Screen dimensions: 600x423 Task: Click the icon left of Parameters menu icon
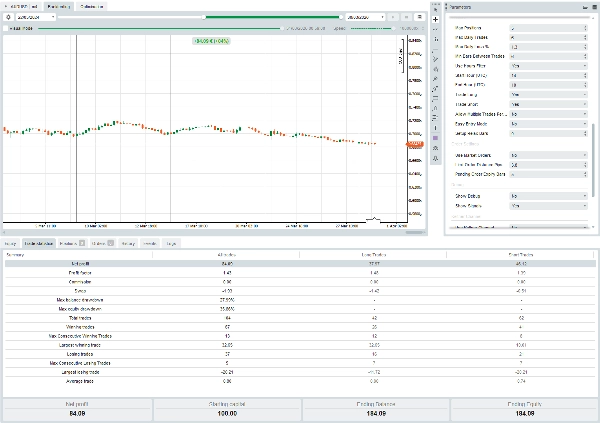[583, 7]
